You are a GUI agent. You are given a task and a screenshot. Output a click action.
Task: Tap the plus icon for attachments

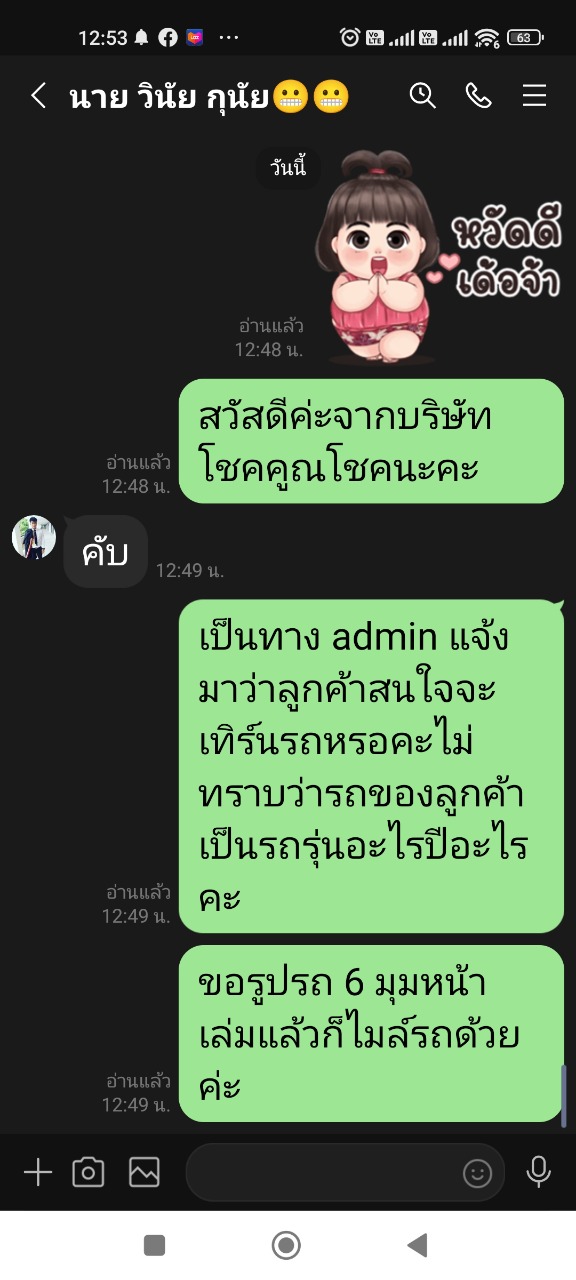coord(37,1172)
